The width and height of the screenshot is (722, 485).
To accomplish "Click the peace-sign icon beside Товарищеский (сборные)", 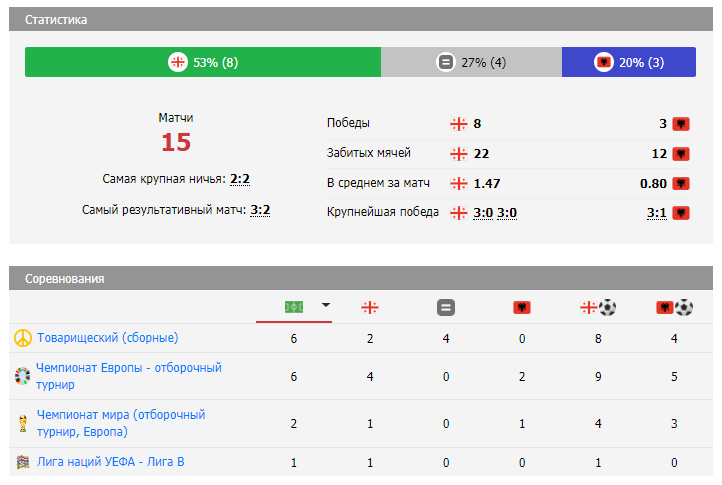I will point(22,338).
